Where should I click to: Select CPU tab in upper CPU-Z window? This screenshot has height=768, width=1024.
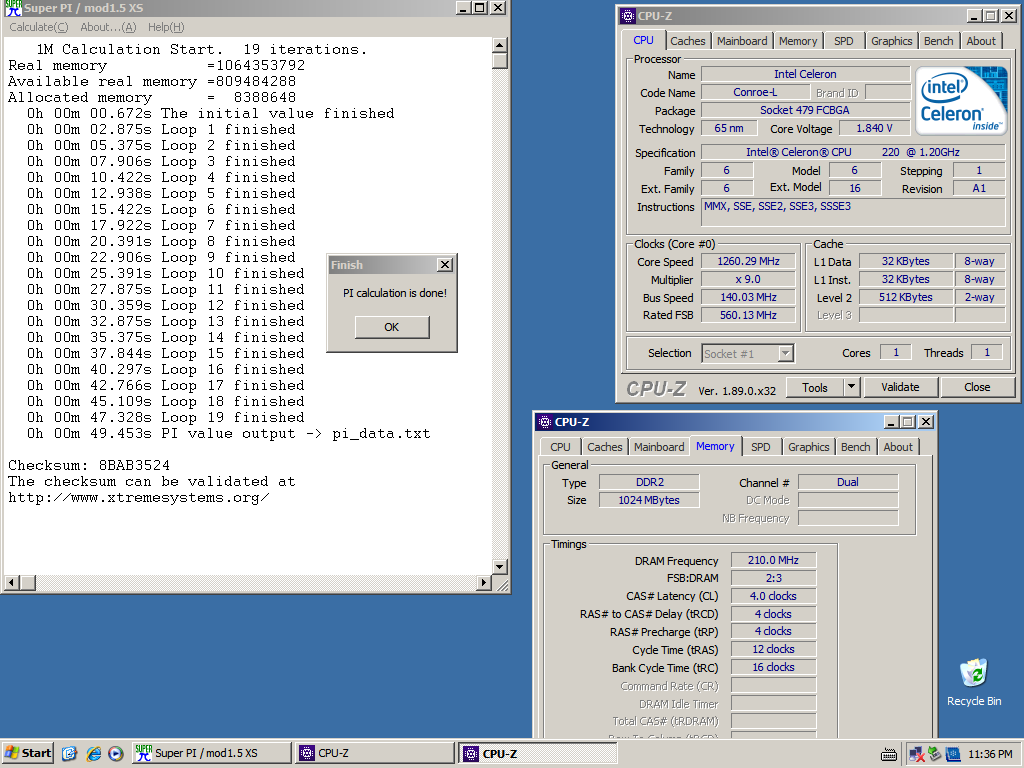[643, 40]
